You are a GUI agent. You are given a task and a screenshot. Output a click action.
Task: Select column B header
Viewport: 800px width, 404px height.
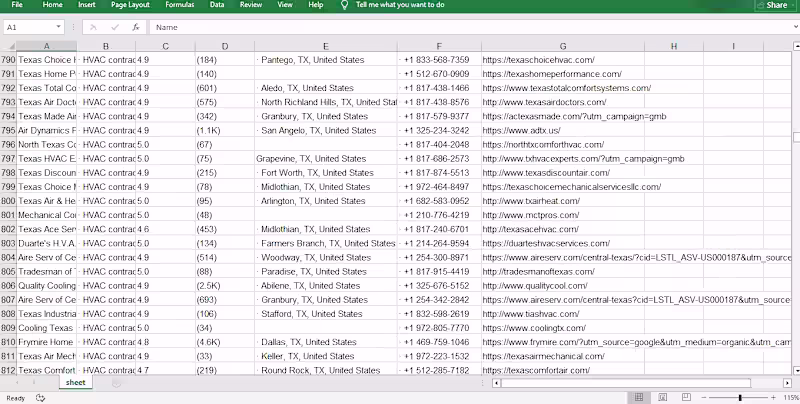tap(106, 46)
